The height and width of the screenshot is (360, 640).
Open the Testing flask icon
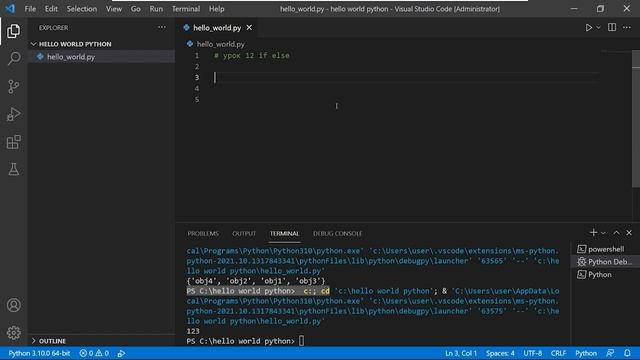[13, 169]
